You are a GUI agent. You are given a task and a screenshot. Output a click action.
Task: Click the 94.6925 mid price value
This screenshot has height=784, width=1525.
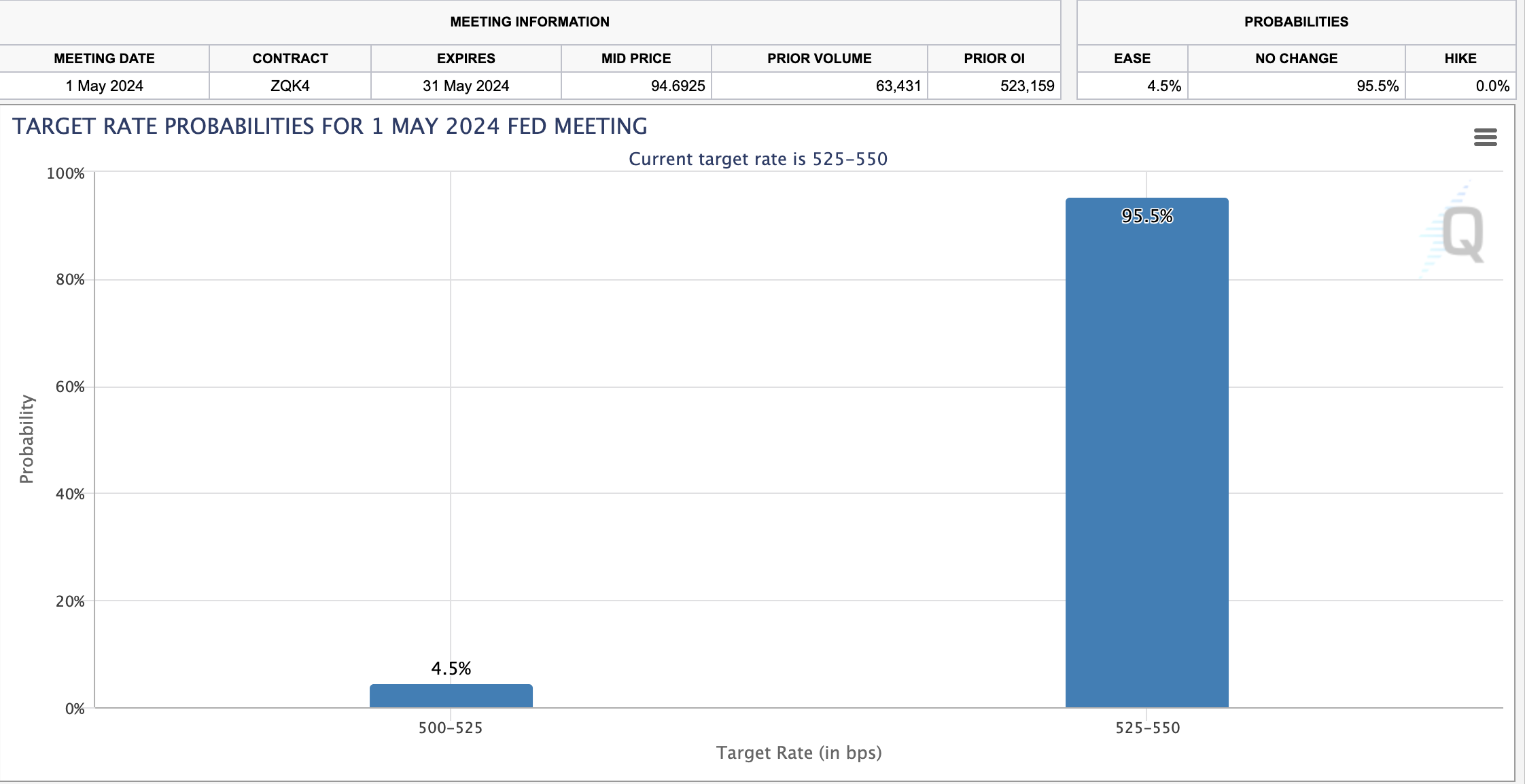click(x=678, y=86)
